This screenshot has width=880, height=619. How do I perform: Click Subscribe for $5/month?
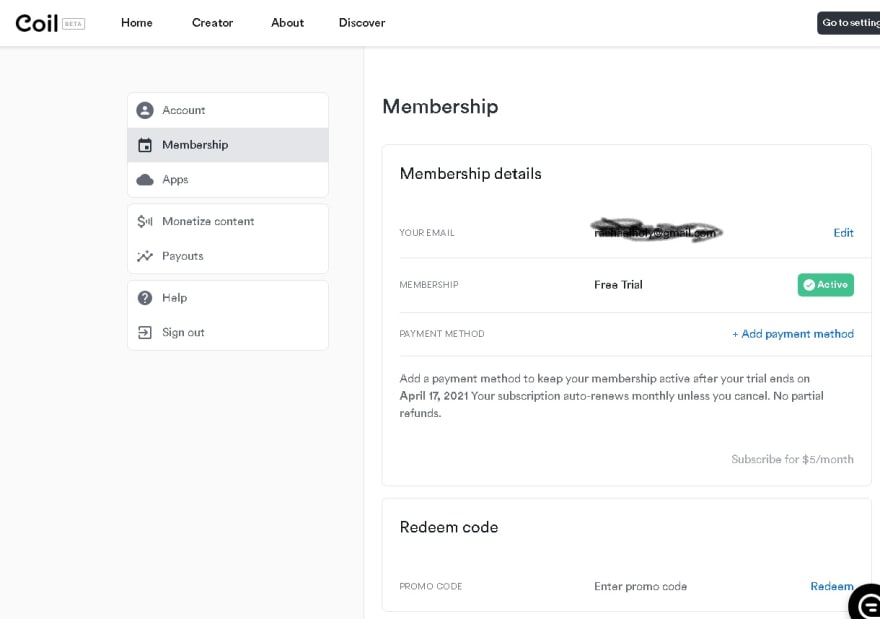point(792,459)
